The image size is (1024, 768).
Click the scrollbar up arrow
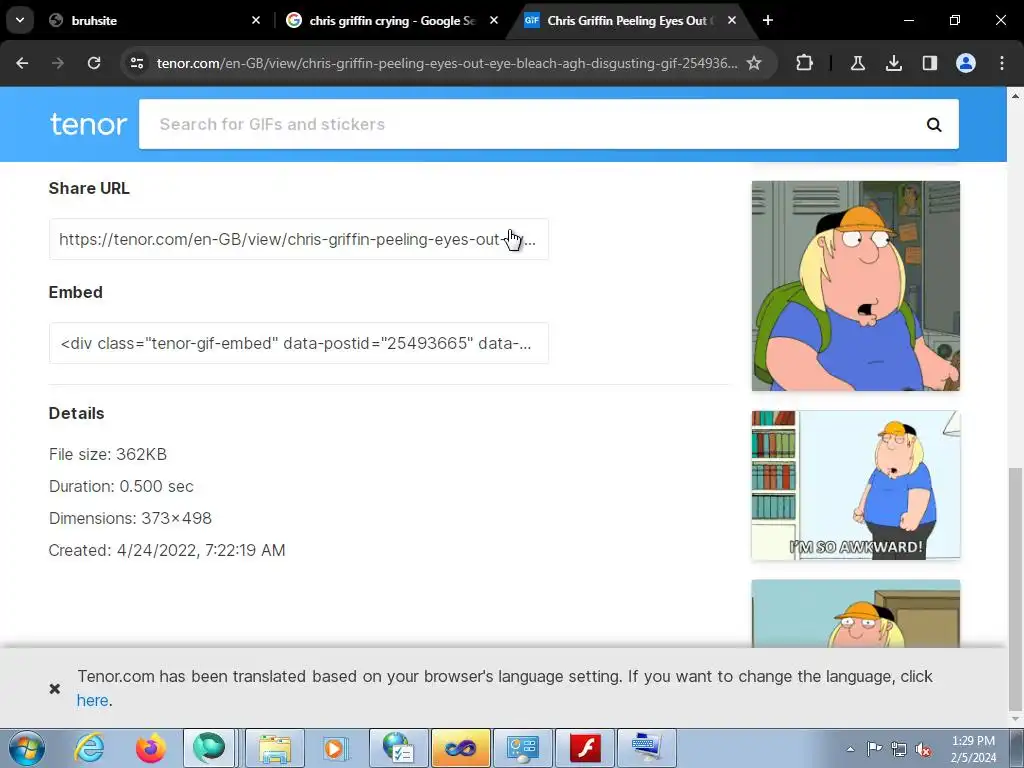1014,95
